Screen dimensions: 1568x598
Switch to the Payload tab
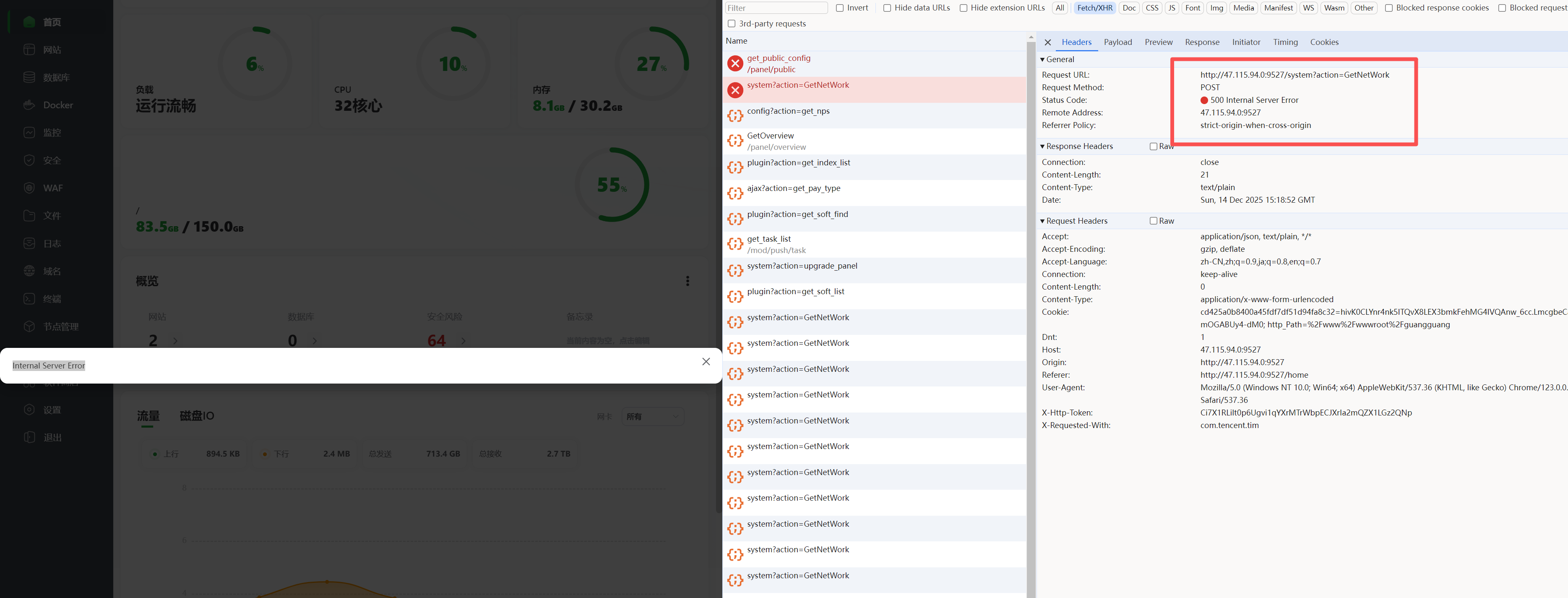1117,42
